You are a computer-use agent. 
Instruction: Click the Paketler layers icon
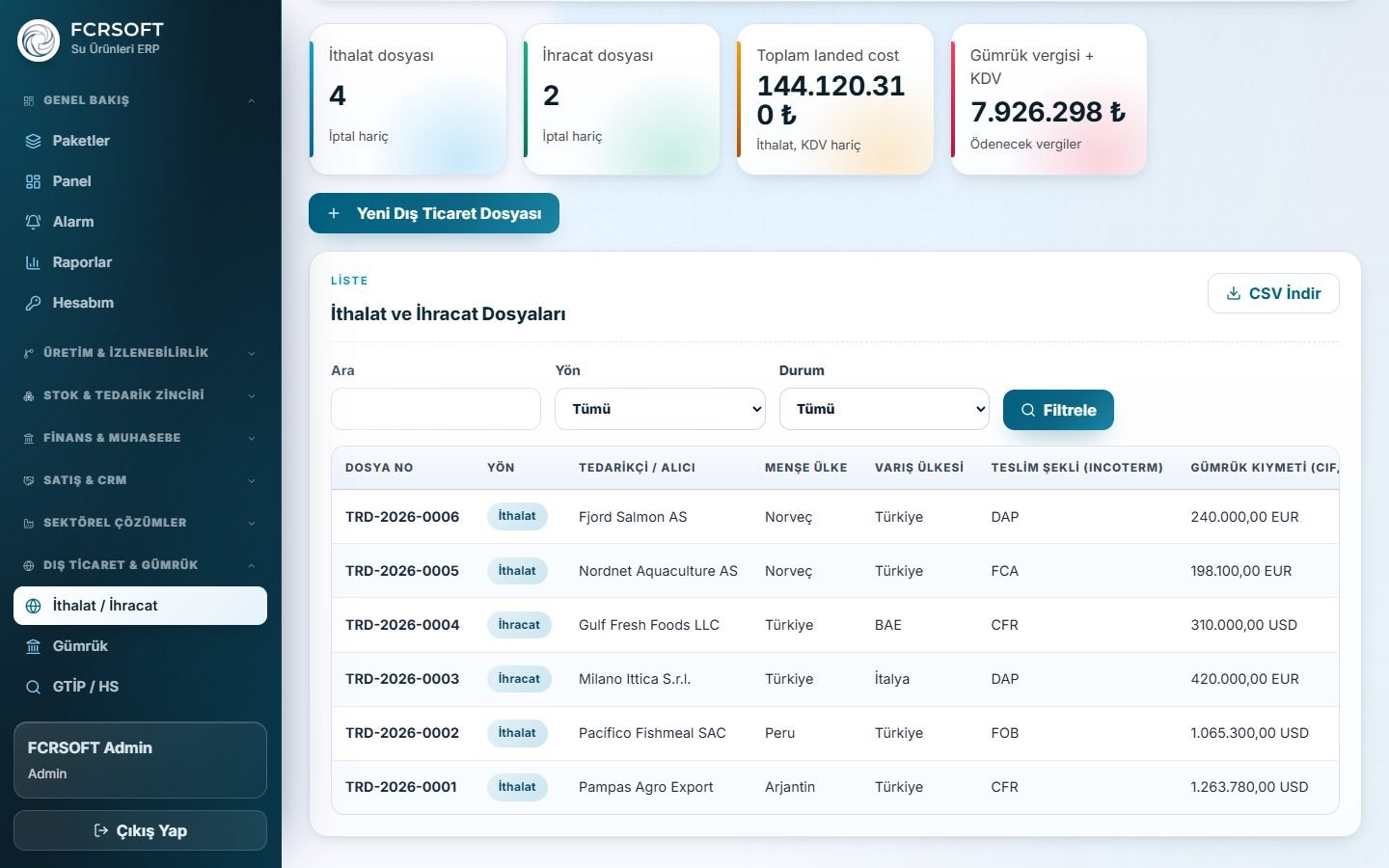pyautogui.click(x=33, y=141)
